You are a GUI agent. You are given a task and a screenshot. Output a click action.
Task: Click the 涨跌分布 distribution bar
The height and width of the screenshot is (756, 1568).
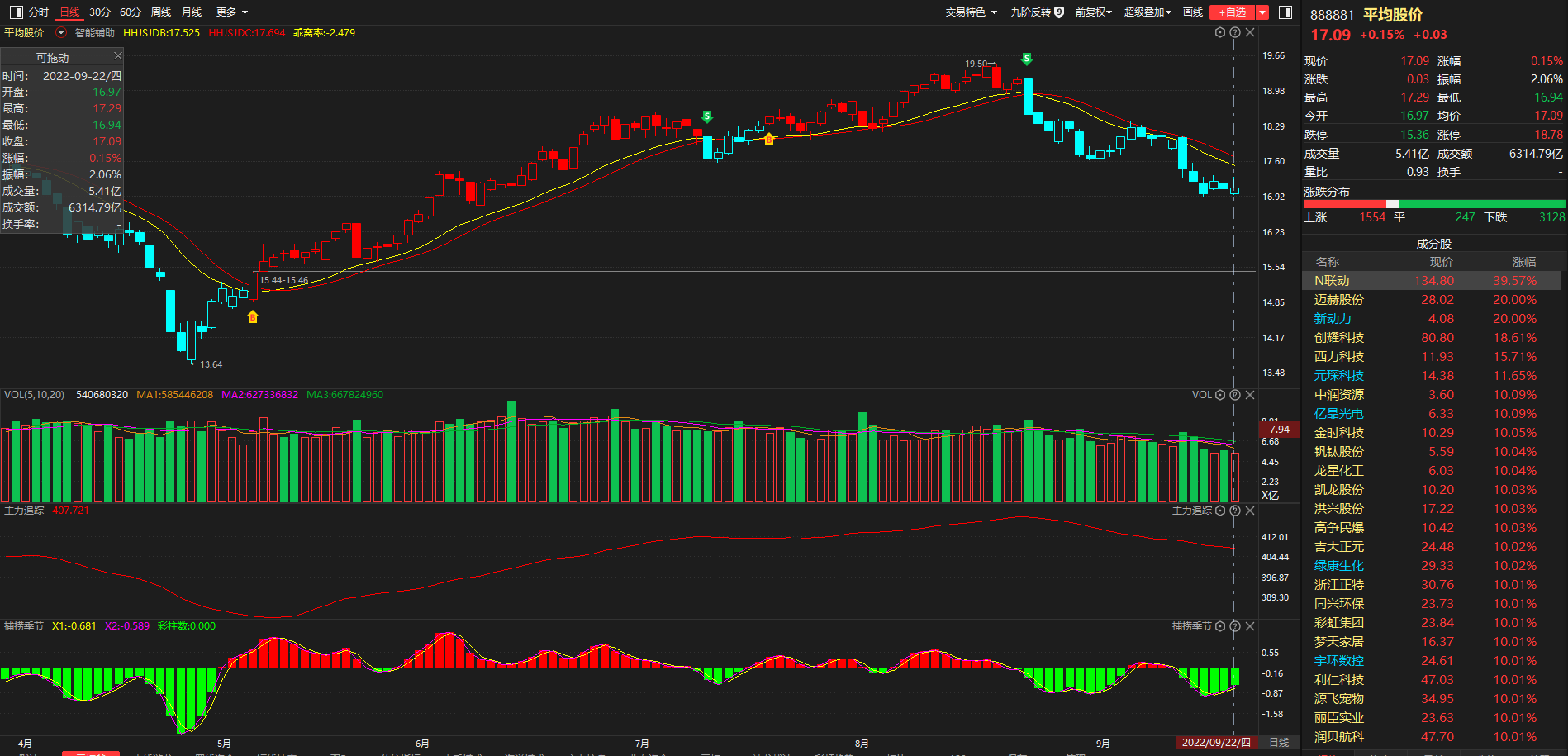1434,204
